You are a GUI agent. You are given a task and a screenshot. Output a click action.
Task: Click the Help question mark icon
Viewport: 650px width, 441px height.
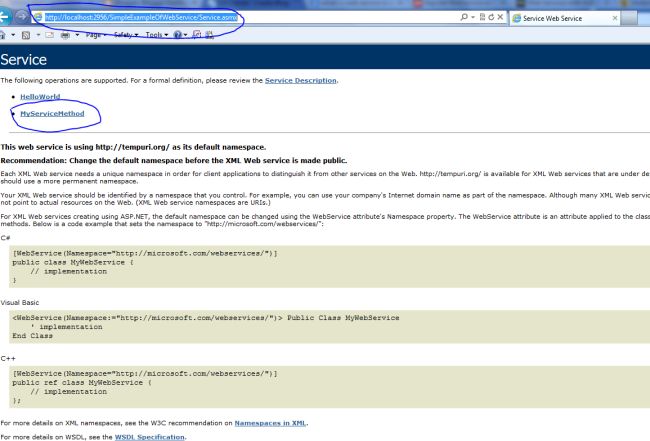tap(177, 35)
